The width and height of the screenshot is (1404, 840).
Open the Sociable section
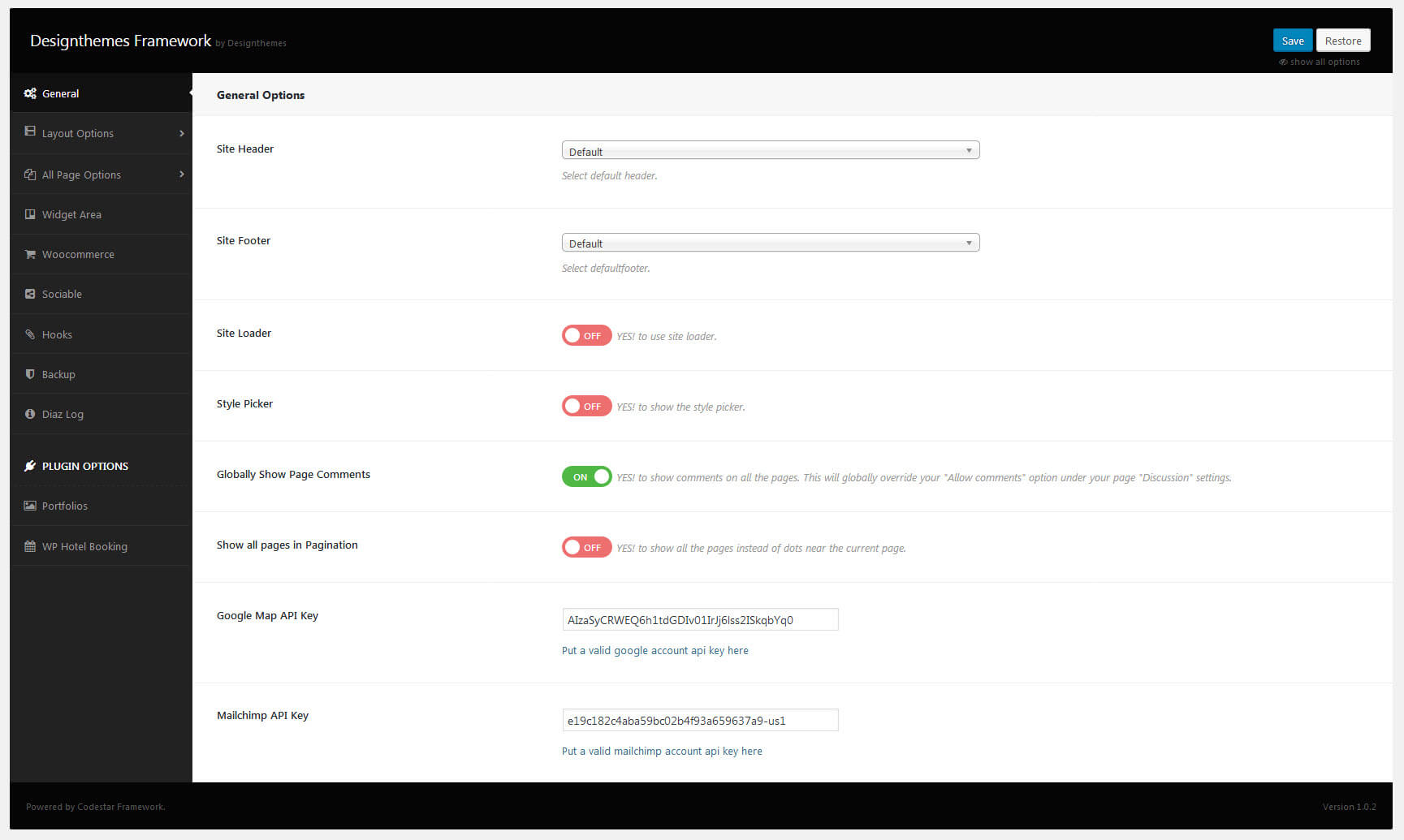coord(101,294)
